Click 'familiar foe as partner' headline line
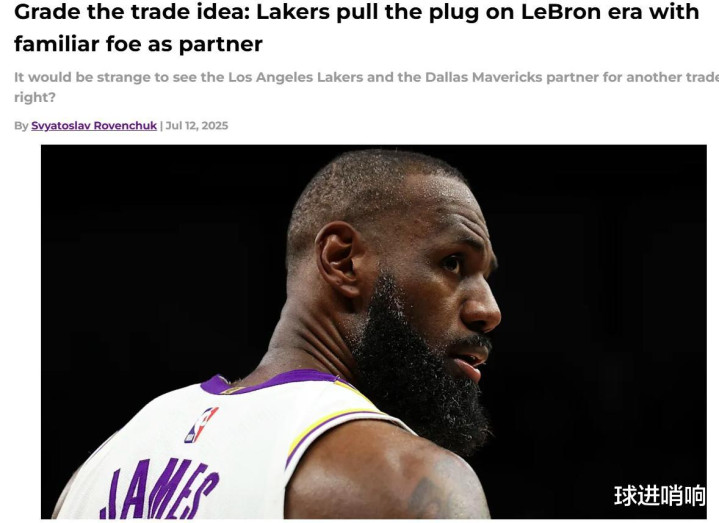 pyautogui.click(x=138, y=44)
